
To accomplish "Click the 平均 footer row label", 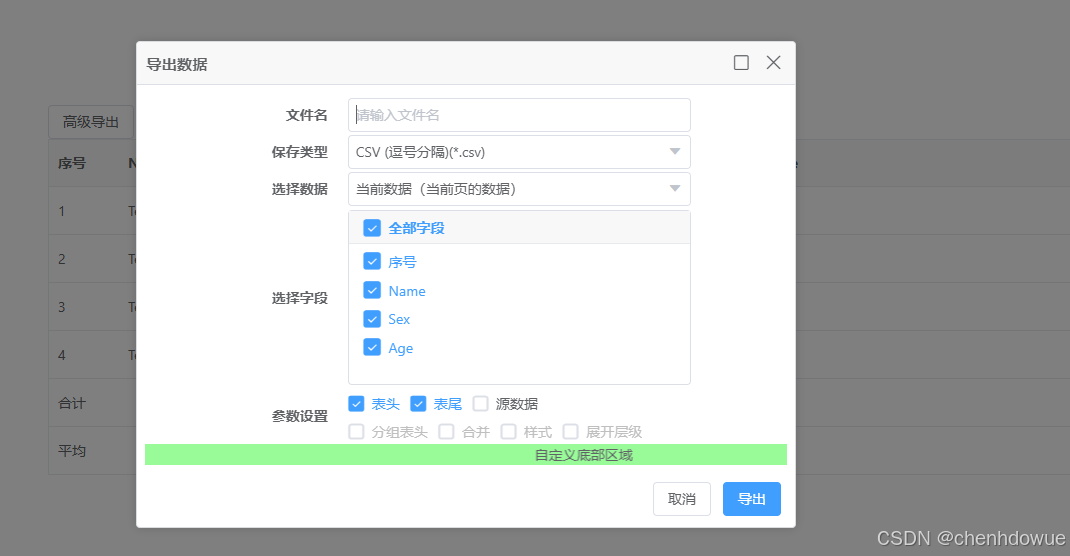I will tap(72, 451).
